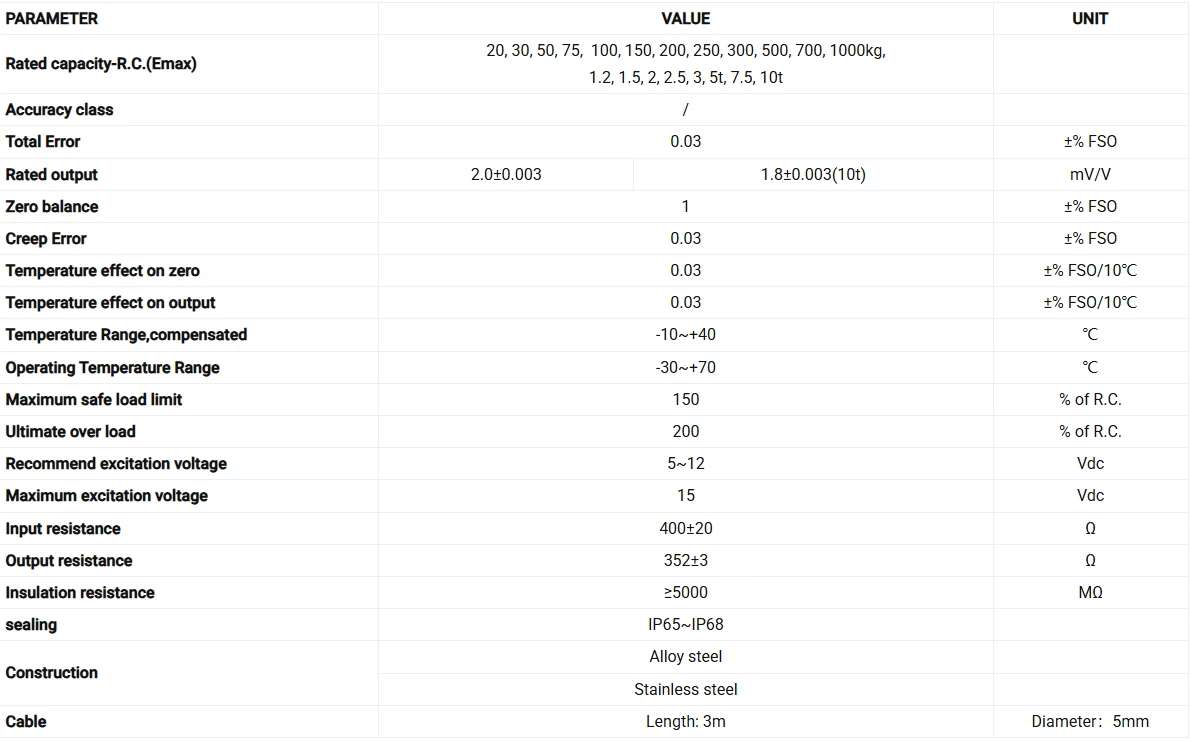Click the -30~+70 operating temperature value
The image size is (1190, 741).
click(x=685, y=367)
